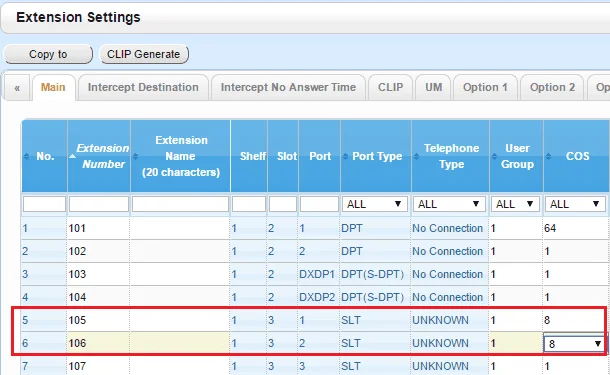Open User Group filter dropdown
Viewport: 610px width, 375px height.
point(515,204)
